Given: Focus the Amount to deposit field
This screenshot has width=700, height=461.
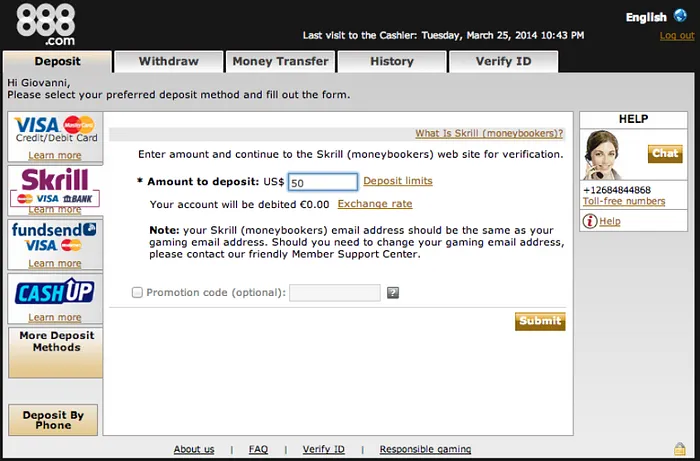Looking at the screenshot, I should pyautogui.click(x=322, y=182).
